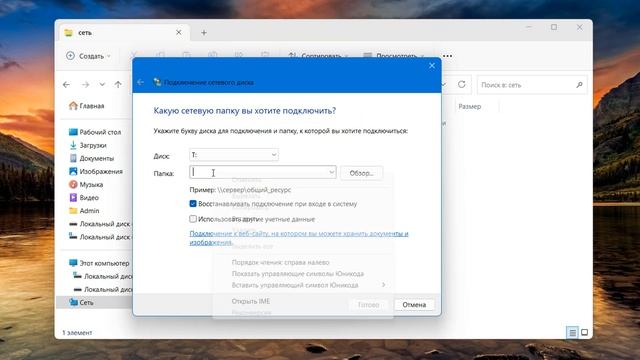Open Видео in the sidebar
Screen dimensions: 640x360
pos(84,197)
